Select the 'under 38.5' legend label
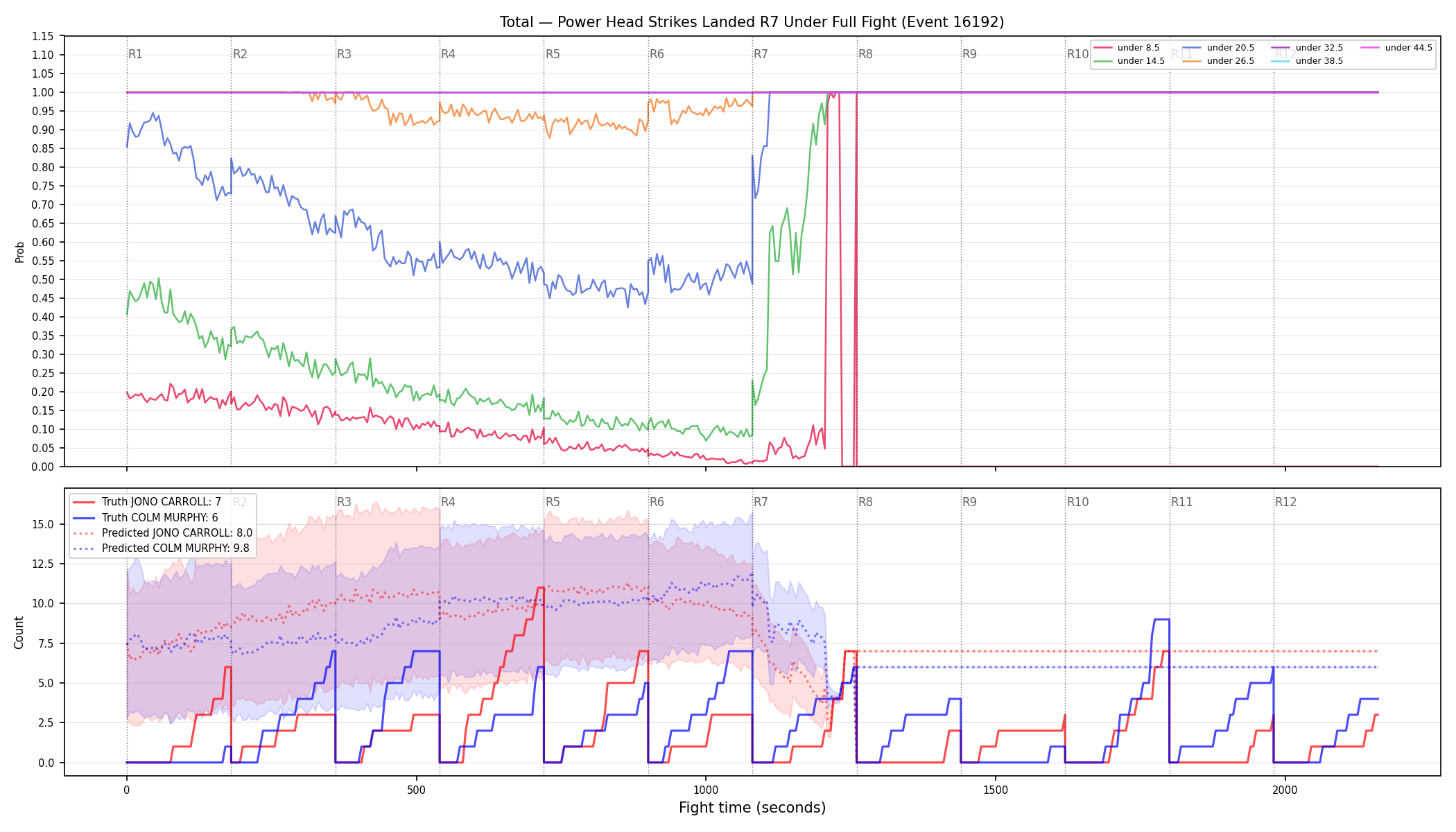1456x832 pixels. tap(1319, 61)
